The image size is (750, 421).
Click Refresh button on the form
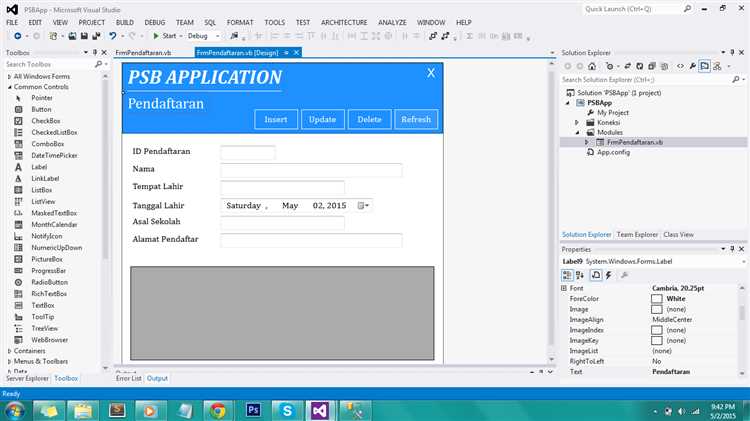tap(416, 120)
